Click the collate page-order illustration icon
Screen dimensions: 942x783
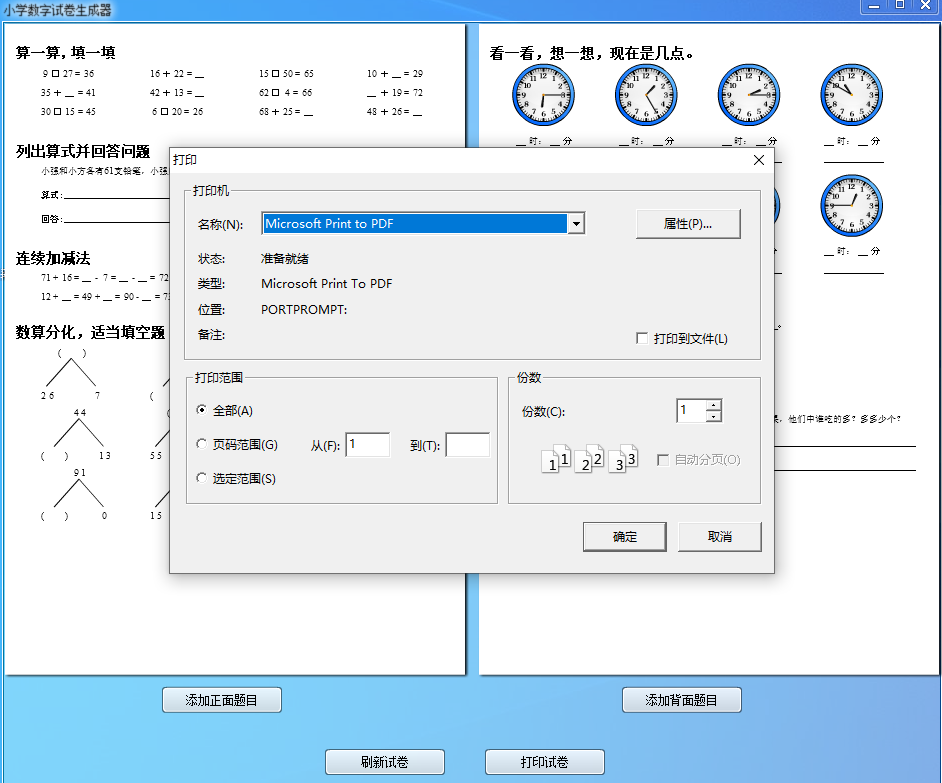[x=589, y=459]
